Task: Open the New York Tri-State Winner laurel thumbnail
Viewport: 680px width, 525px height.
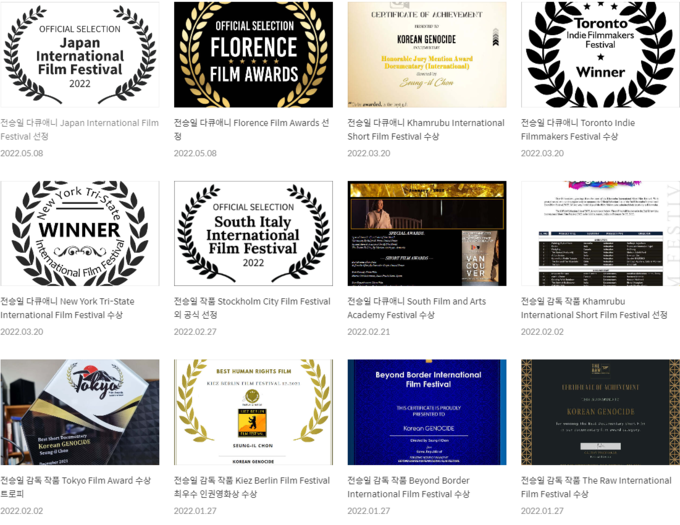Action: pyautogui.click(x=80, y=233)
